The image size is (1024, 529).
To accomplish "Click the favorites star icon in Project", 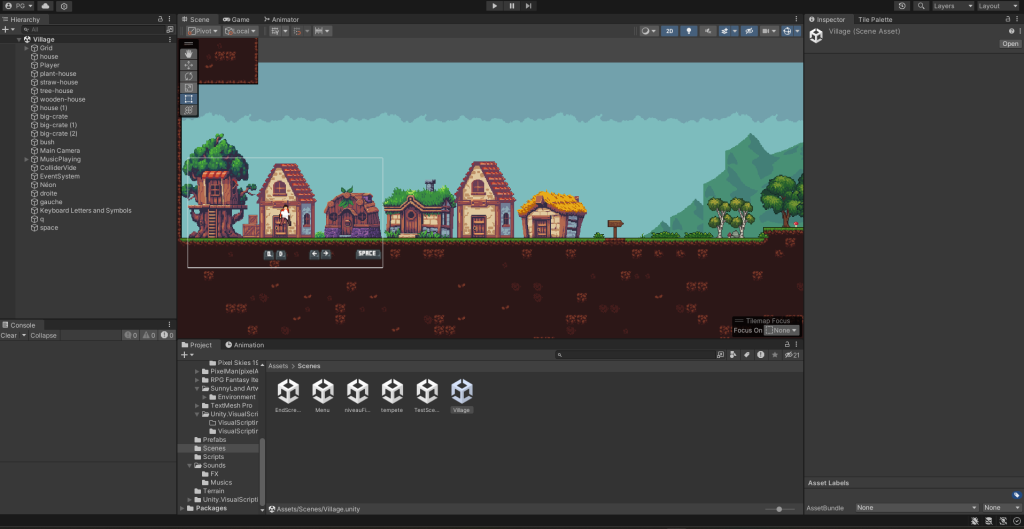I will coord(775,355).
